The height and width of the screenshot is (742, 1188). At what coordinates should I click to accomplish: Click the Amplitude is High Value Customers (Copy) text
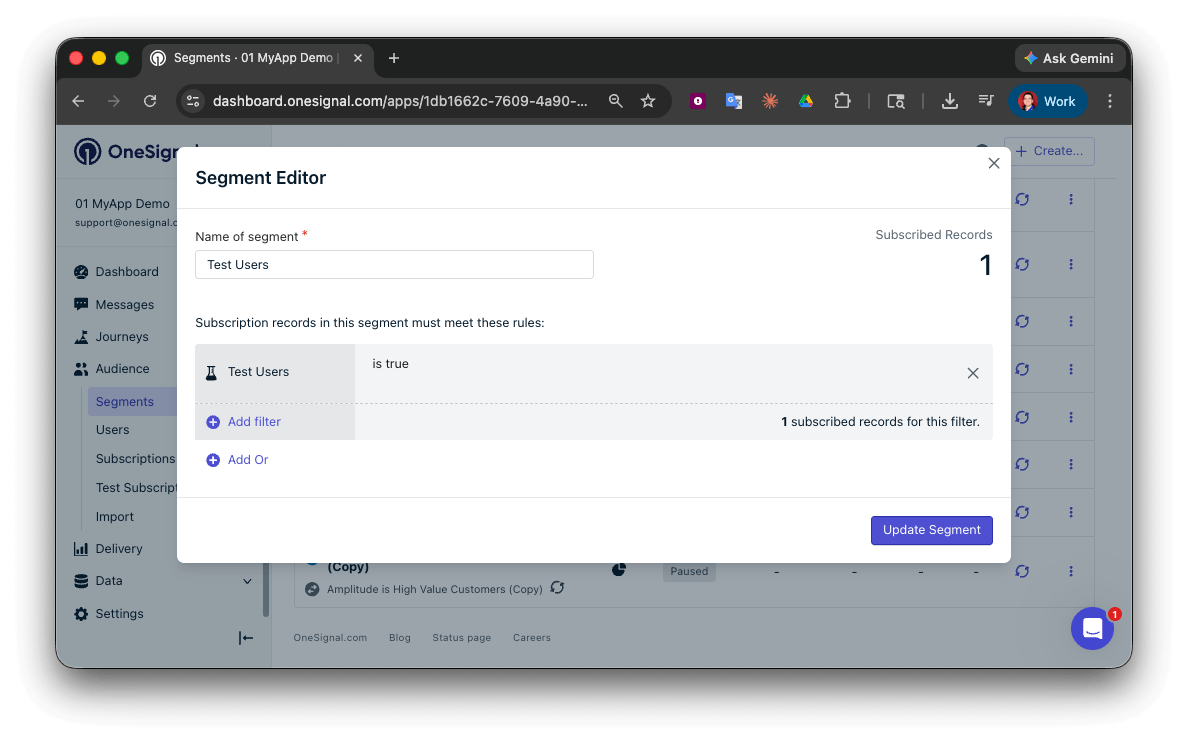pyautogui.click(x=434, y=590)
